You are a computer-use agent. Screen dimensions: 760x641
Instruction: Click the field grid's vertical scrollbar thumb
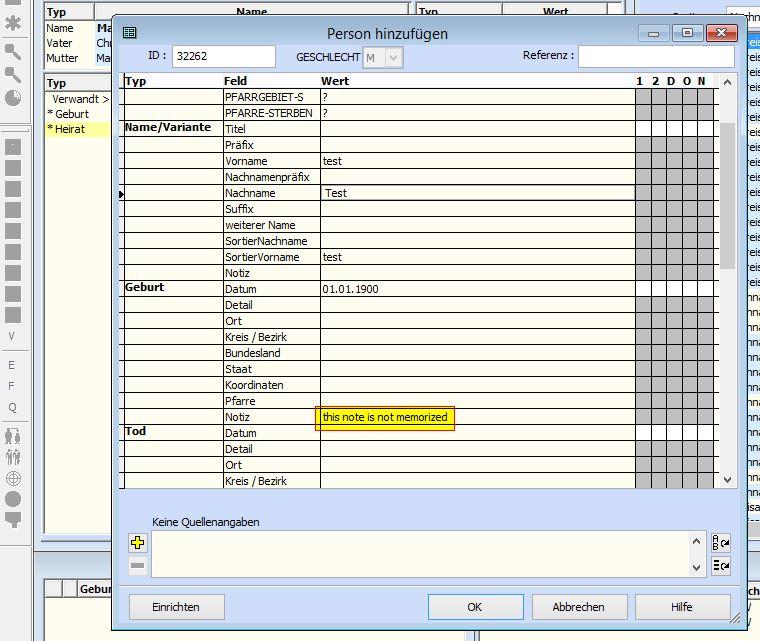pos(727,196)
